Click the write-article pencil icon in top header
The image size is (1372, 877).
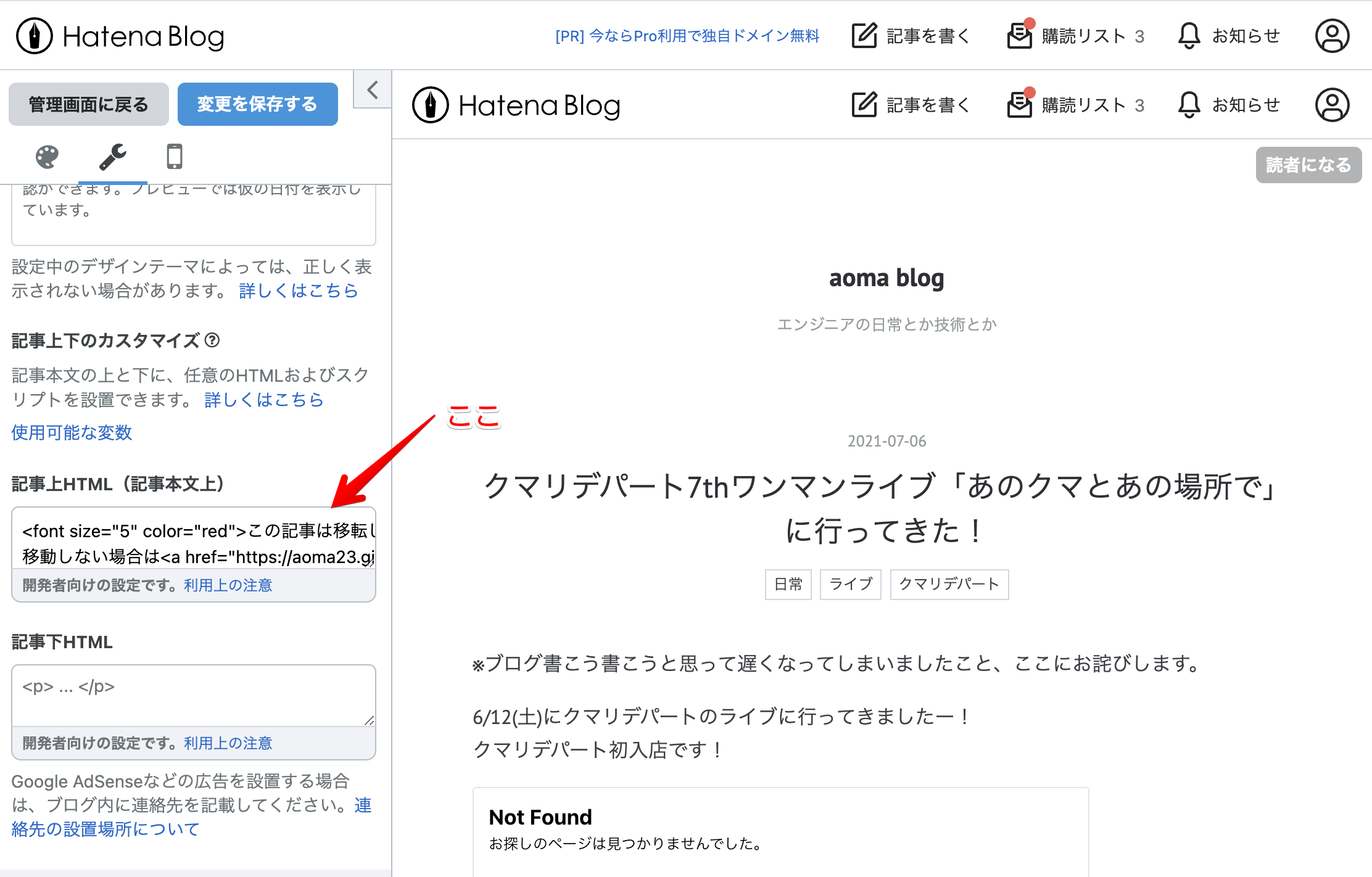pyautogui.click(x=864, y=36)
